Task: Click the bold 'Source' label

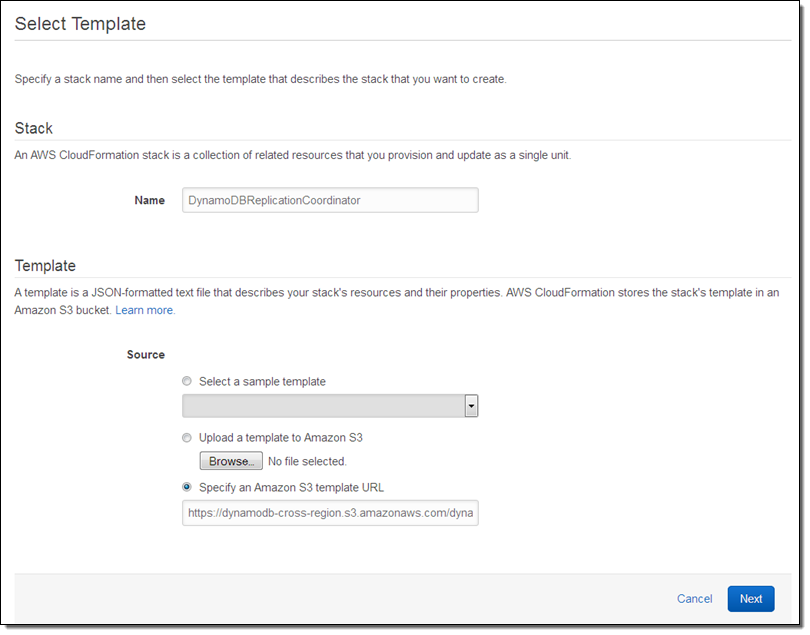Action: pyautogui.click(x=146, y=354)
